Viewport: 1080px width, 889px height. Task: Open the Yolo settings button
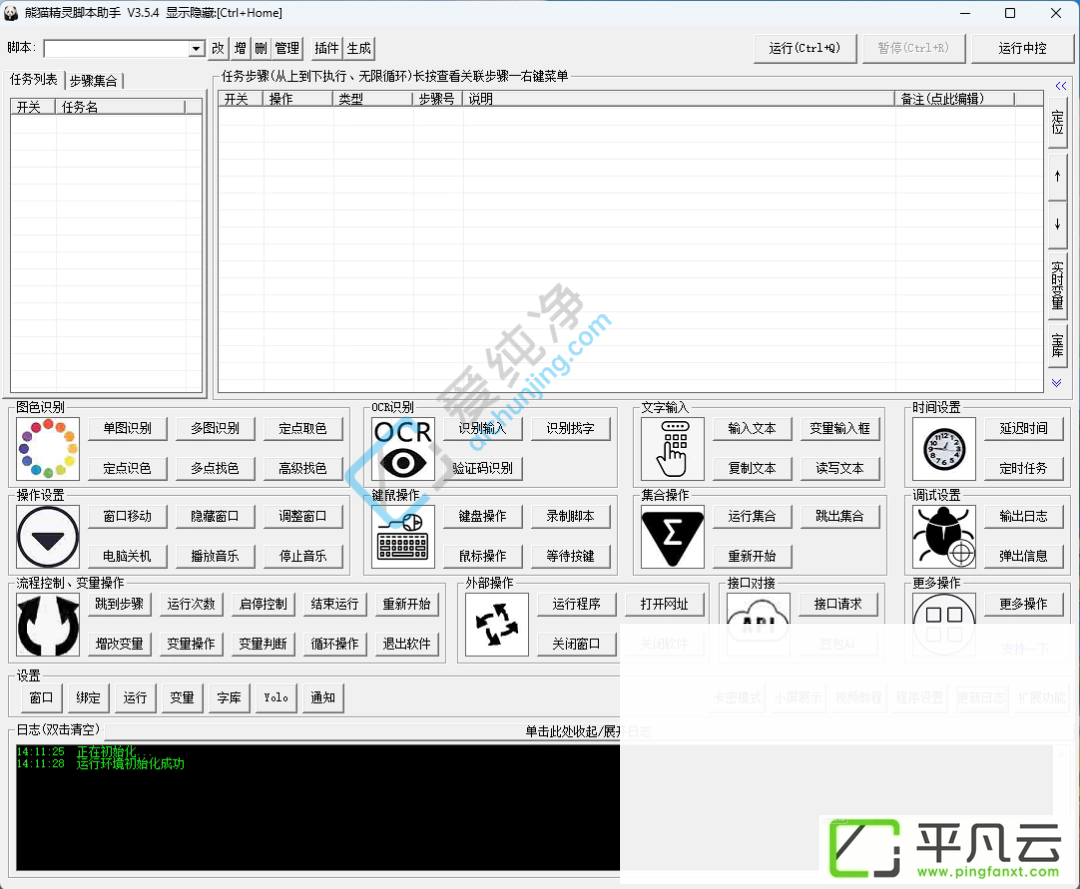[276, 698]
